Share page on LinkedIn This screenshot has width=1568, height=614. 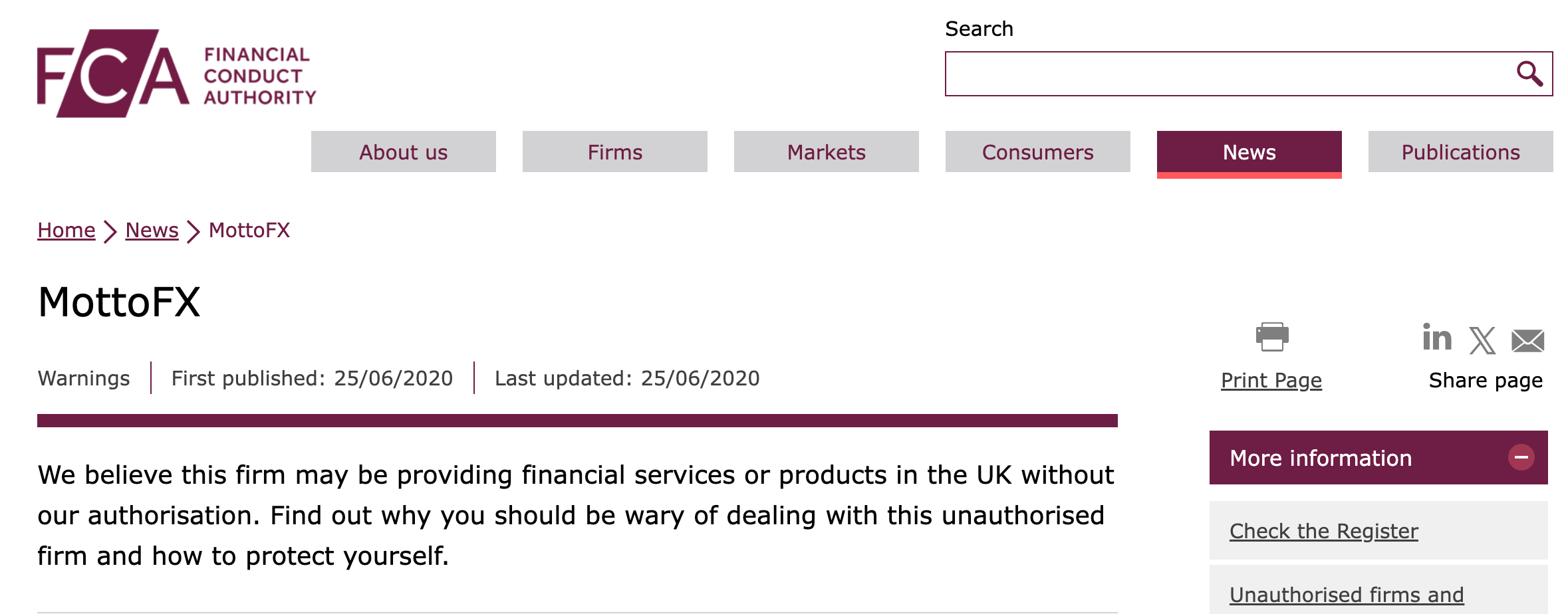(1436, 338)
